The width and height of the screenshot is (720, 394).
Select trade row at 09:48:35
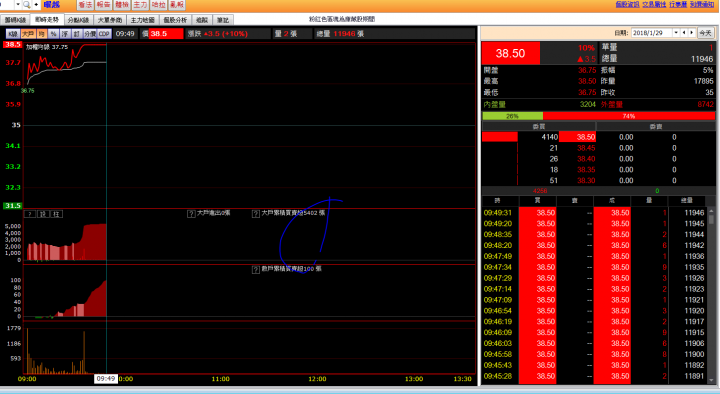594,235
